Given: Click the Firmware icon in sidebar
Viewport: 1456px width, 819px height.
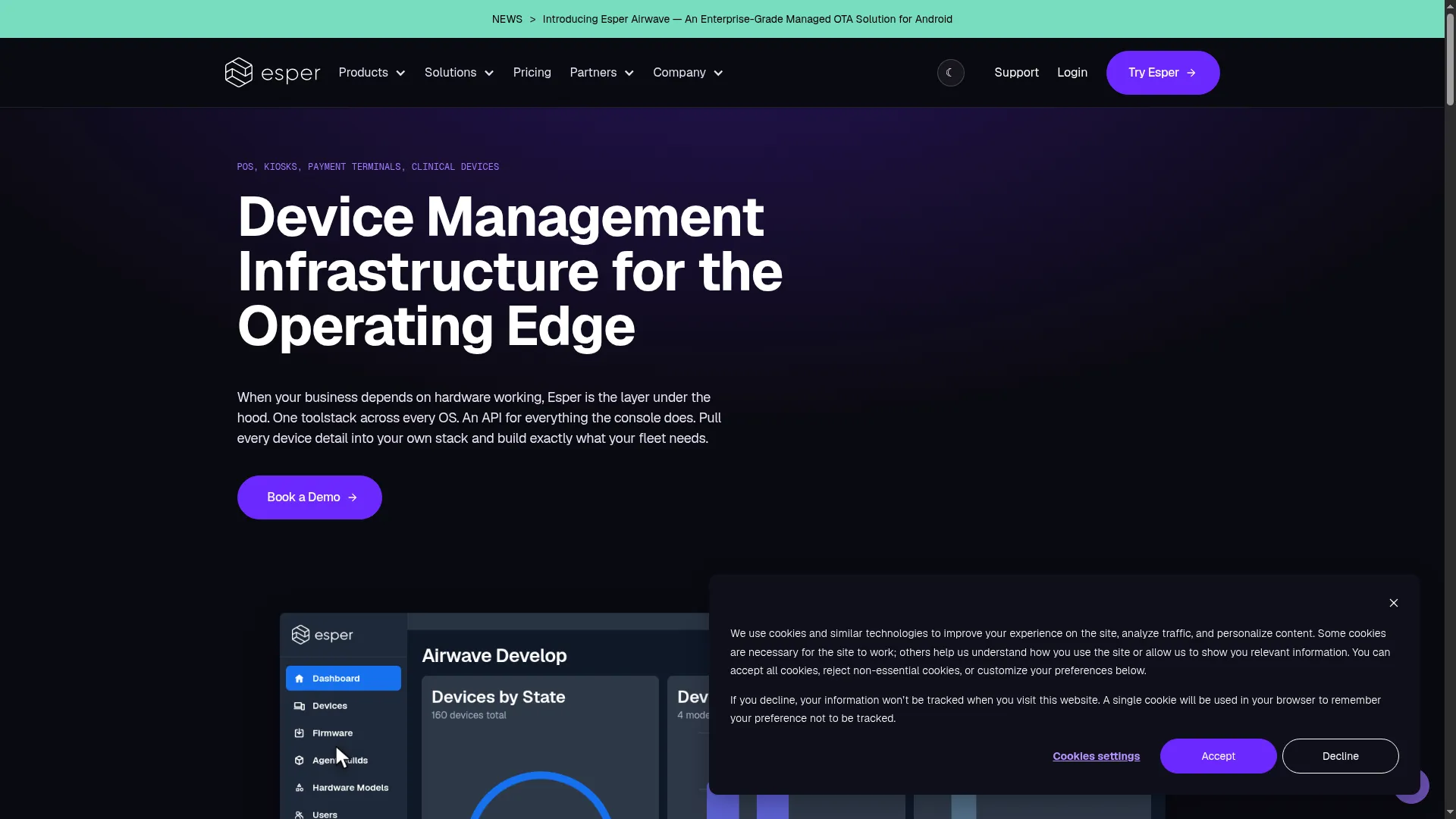Looking at the screenshot, I should point(299,733).
